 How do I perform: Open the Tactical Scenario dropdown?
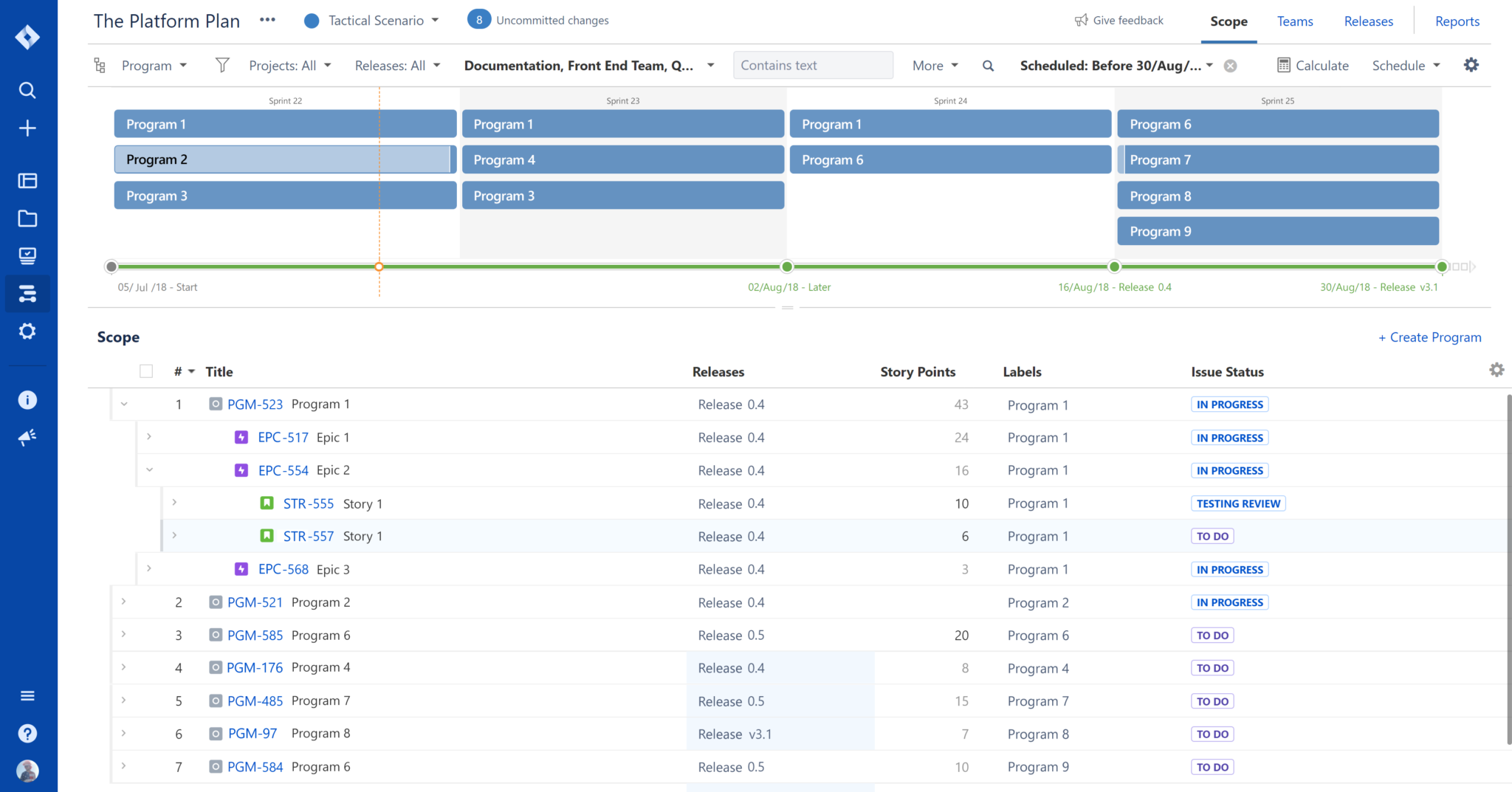[372, 20]
